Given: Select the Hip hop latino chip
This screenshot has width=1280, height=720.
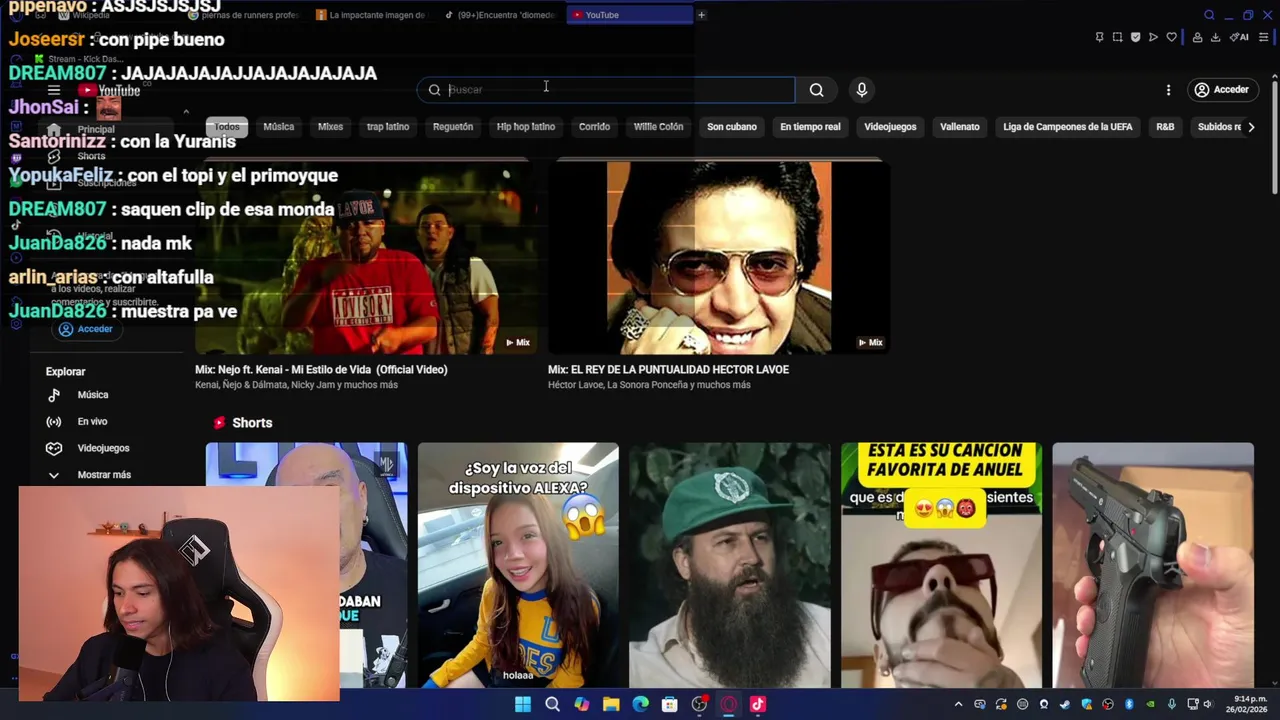Looking at the screenshot, I should (x=526, y=127).
